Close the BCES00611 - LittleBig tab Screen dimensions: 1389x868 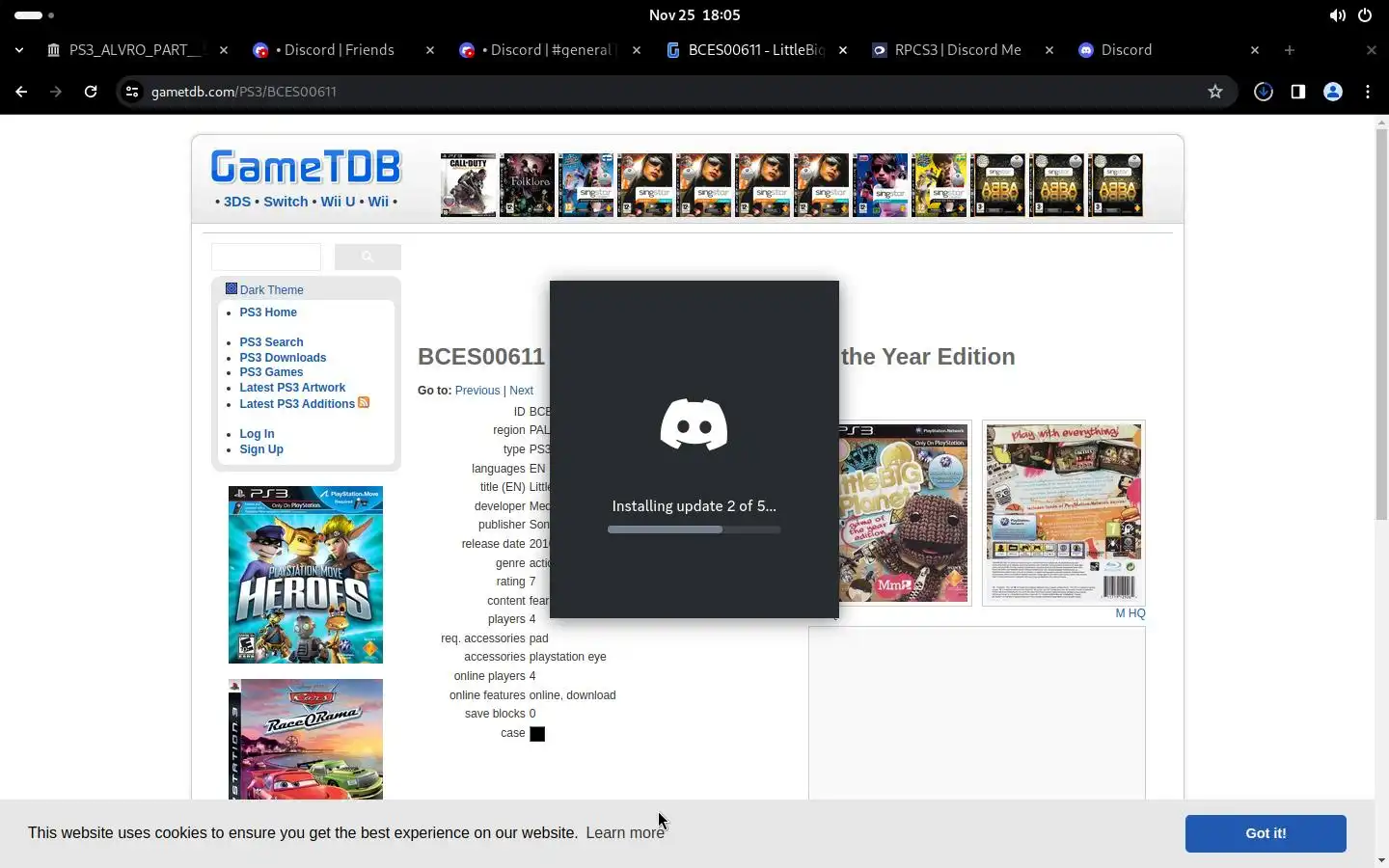pos(843,50)
